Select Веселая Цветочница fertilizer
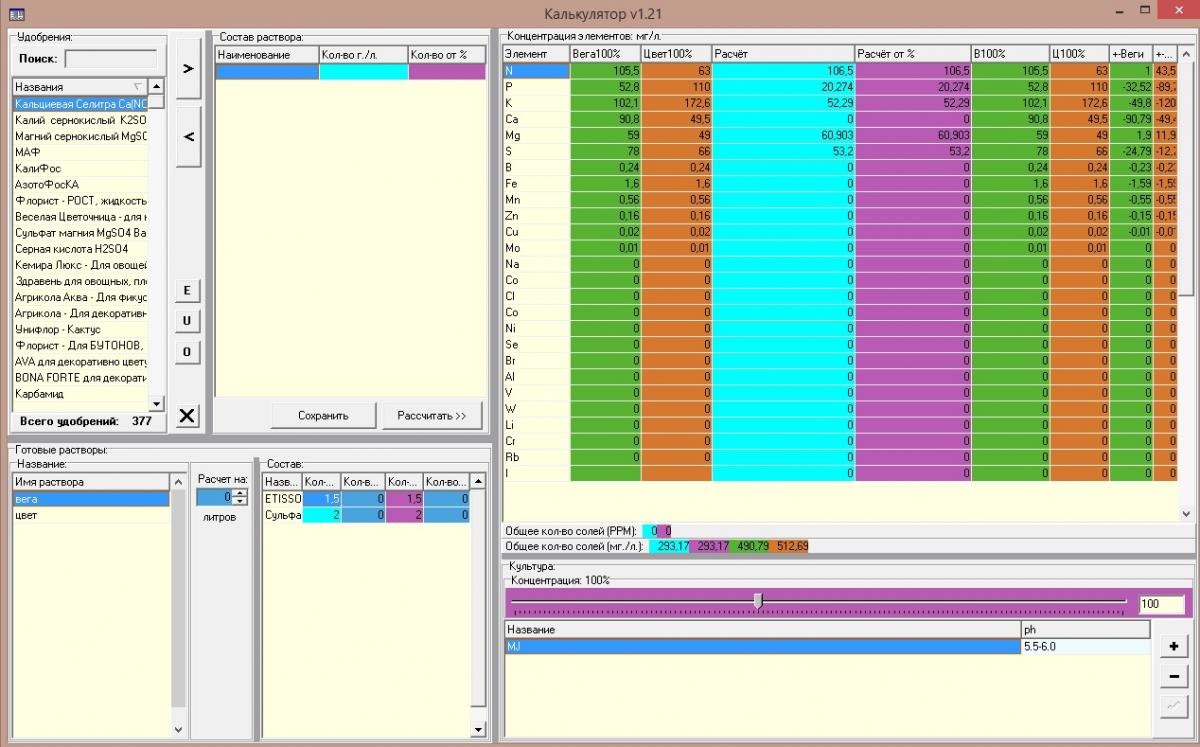 tap(80, 217)
